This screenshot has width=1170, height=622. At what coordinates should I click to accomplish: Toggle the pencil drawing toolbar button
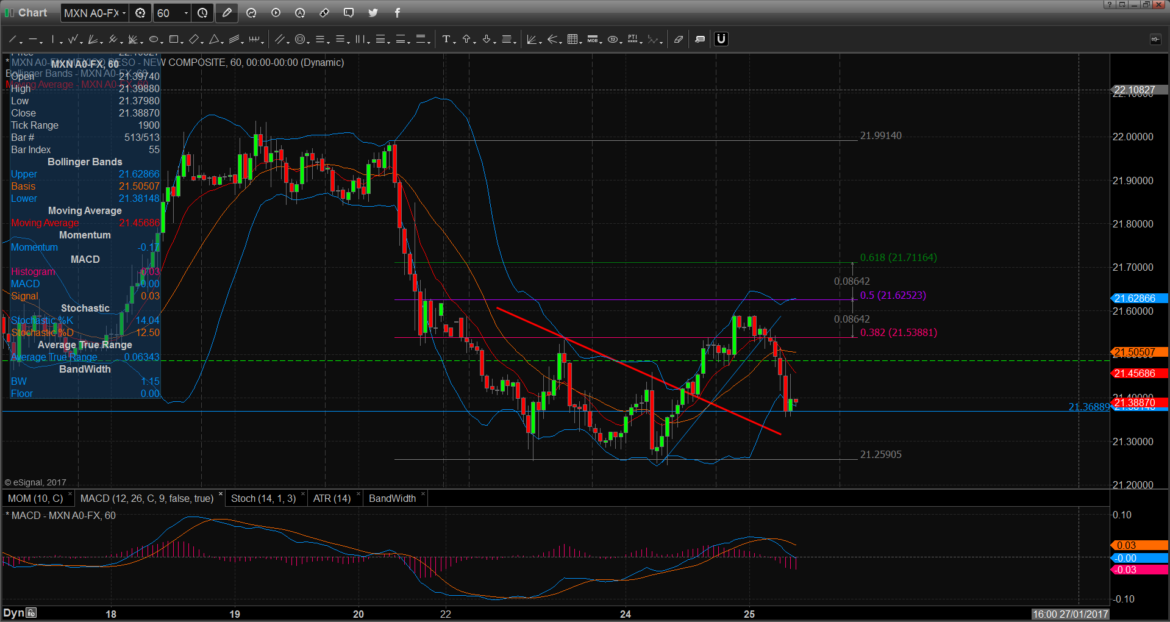pyautogui.click(x=227, y=13)
